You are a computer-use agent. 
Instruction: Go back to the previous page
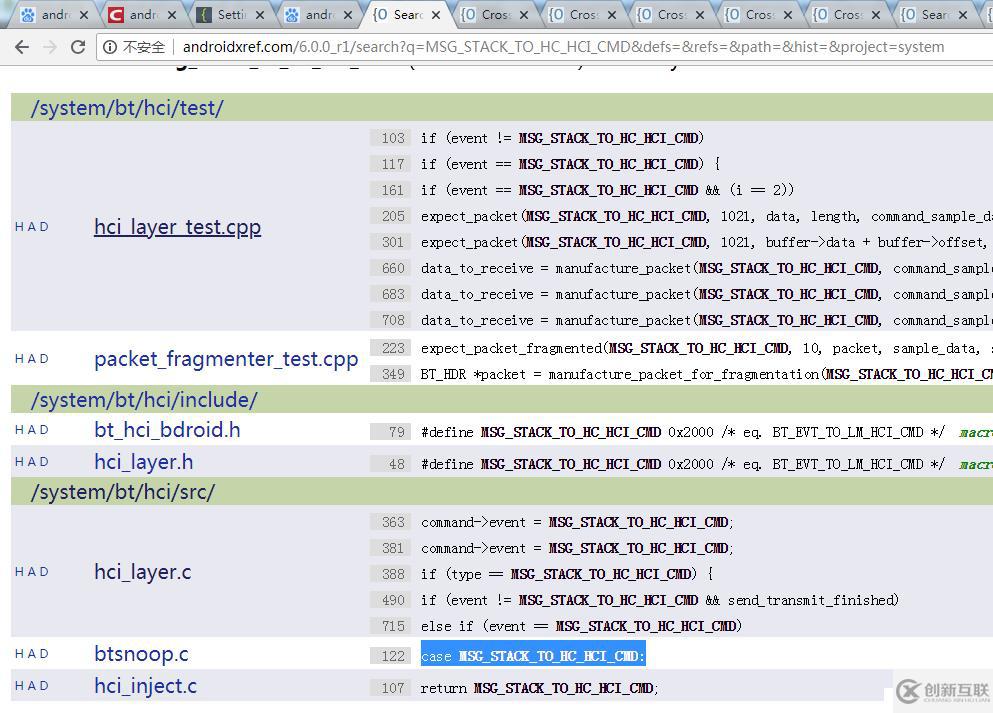22,47
